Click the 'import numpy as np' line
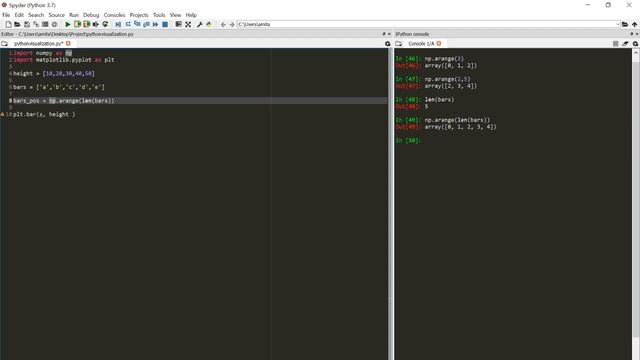This screenshot has height=360, width=640. point(42,53)
